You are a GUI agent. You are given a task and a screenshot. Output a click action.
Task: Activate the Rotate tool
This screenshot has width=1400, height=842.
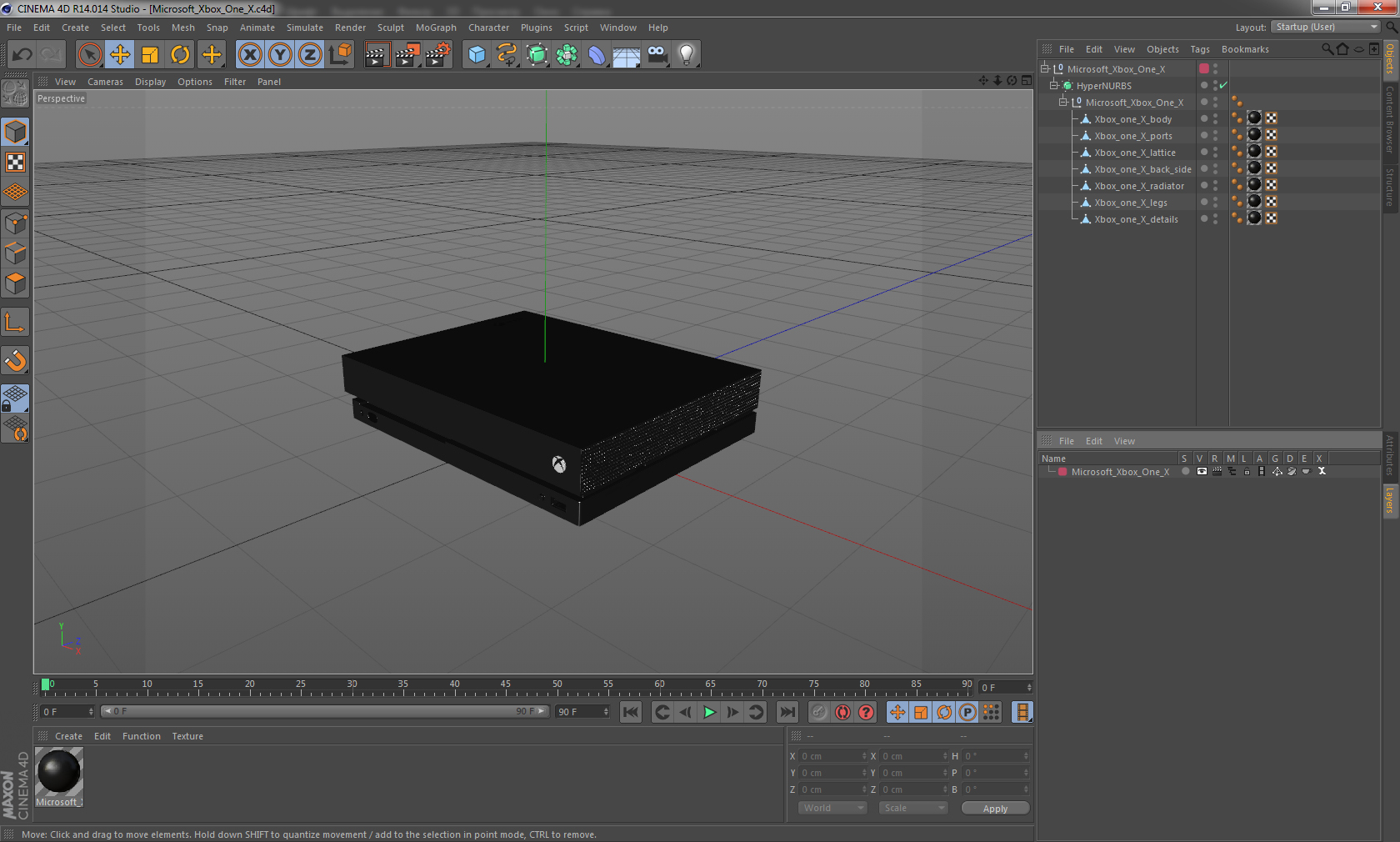[180, 55]
